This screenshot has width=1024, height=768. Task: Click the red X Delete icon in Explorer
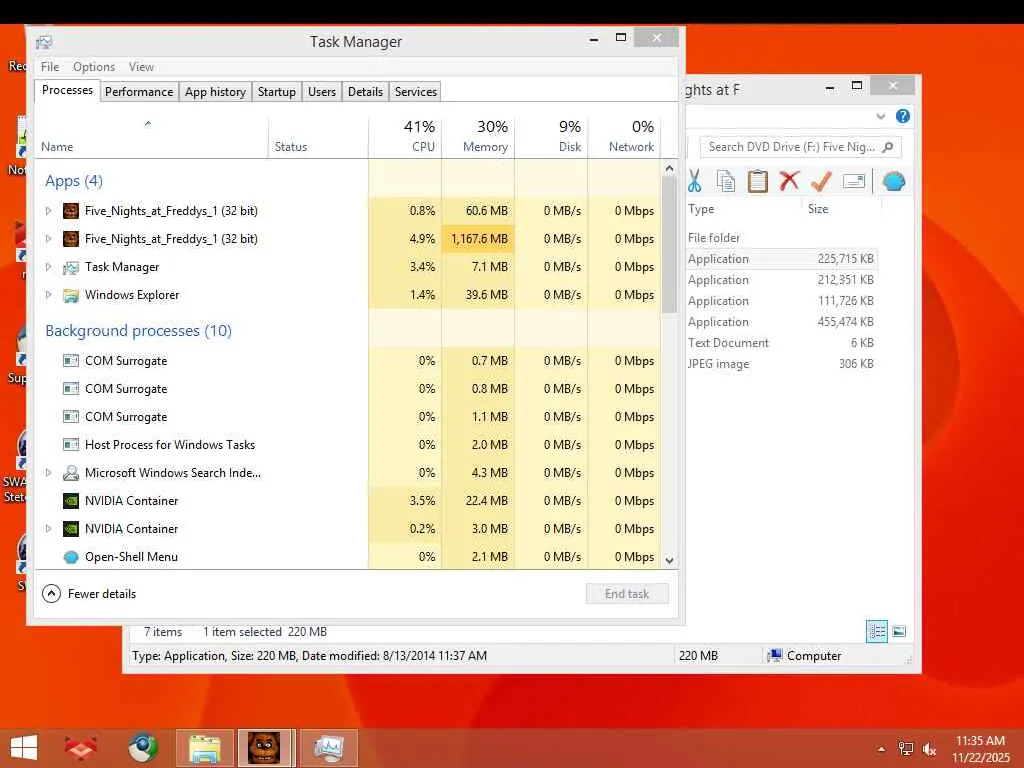(789, 180)
